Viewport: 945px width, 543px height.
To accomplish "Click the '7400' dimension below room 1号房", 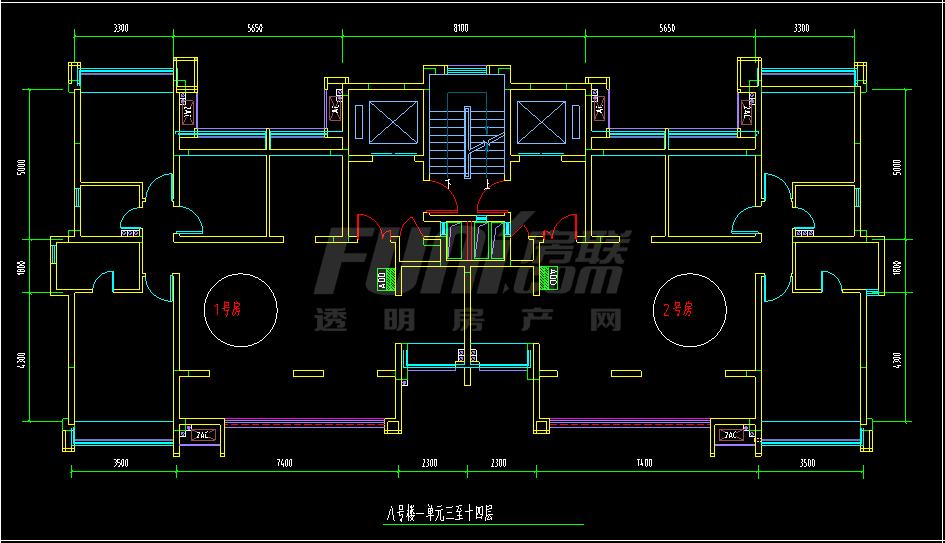I will (x=284, y=463).
